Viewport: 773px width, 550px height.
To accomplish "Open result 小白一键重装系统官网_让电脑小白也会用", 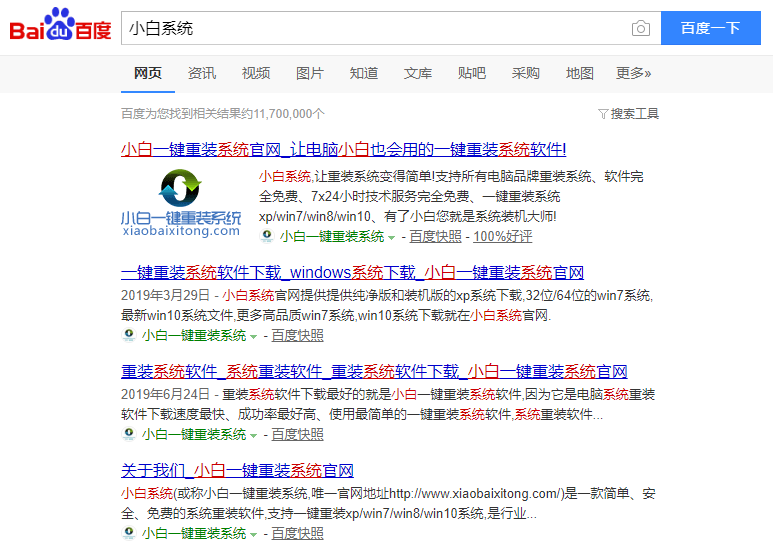I will pos(344,149).
